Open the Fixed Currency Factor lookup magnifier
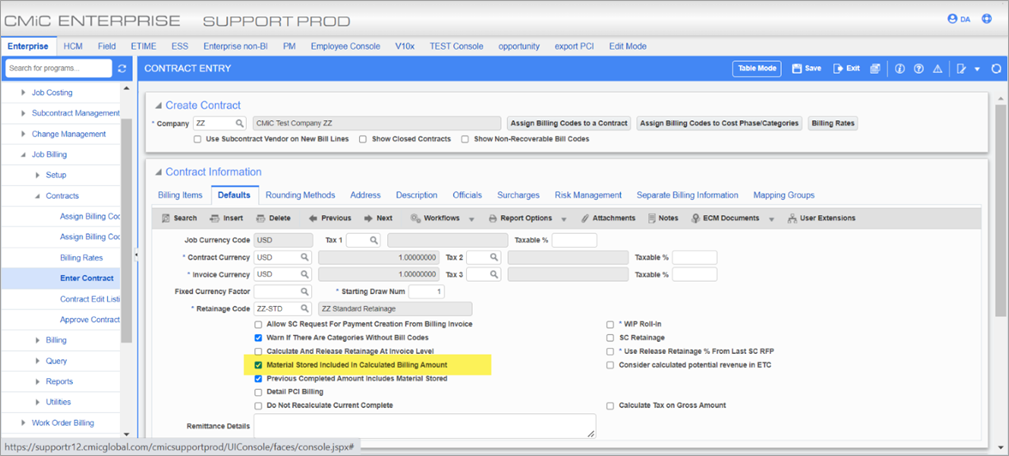This screenshot has height=456, width=1009. pos(305,291)
